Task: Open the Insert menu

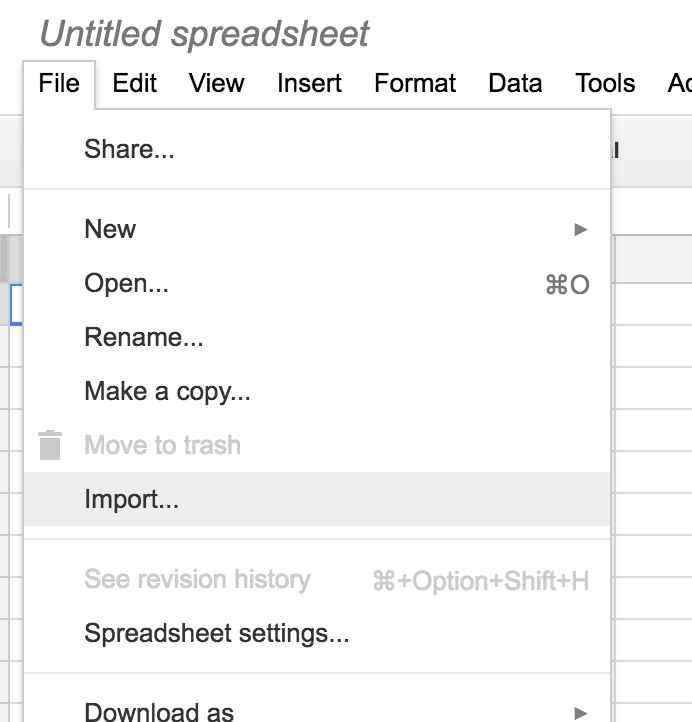Action: pyautogui.click(x=309, y=83)
